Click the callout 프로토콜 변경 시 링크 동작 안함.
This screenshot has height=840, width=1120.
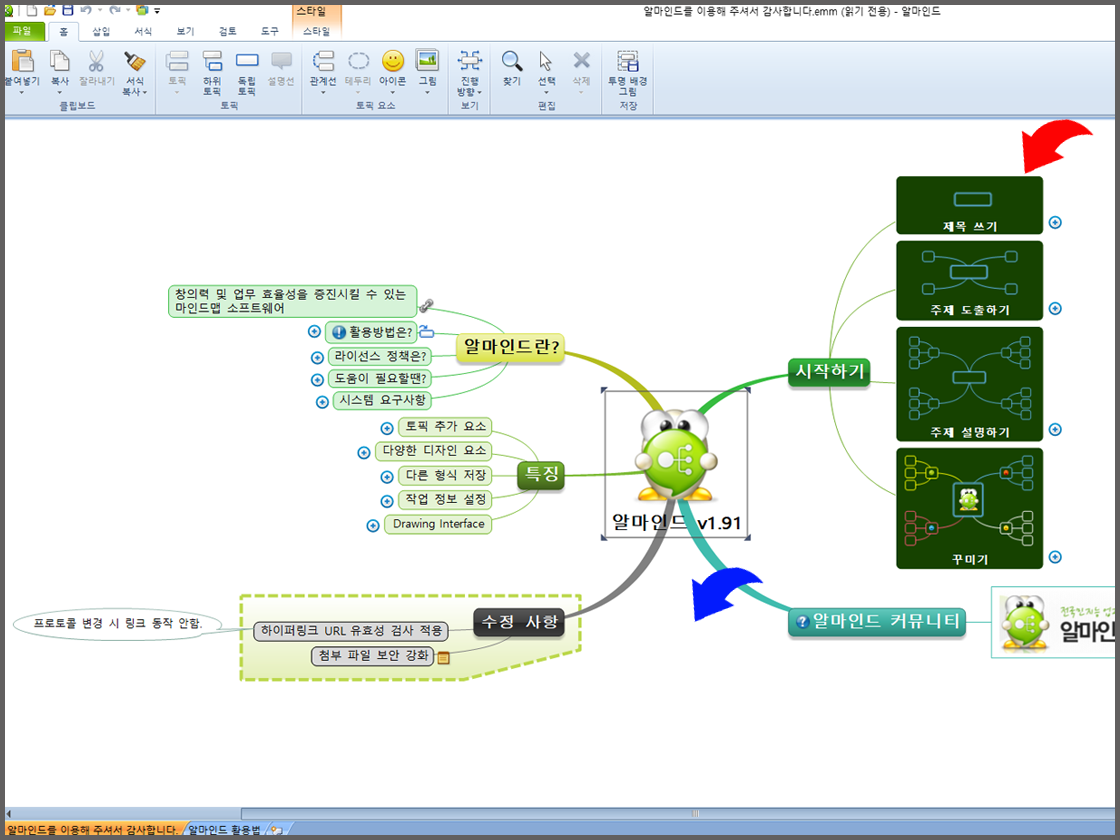[118, 624]
